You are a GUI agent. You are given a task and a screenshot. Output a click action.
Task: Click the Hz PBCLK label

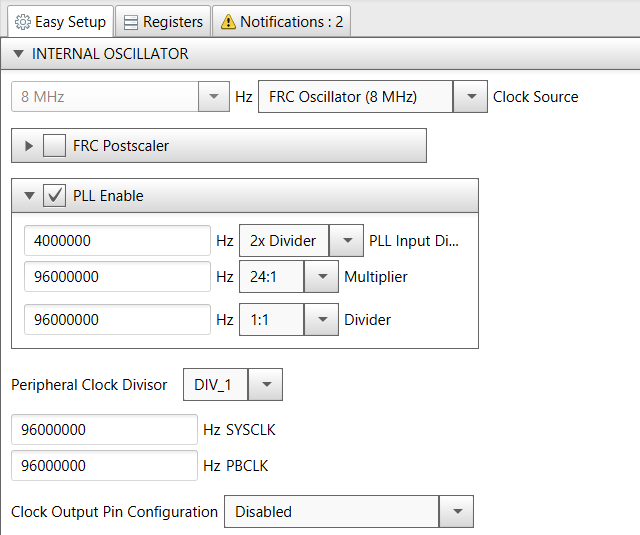coord(236,466)
